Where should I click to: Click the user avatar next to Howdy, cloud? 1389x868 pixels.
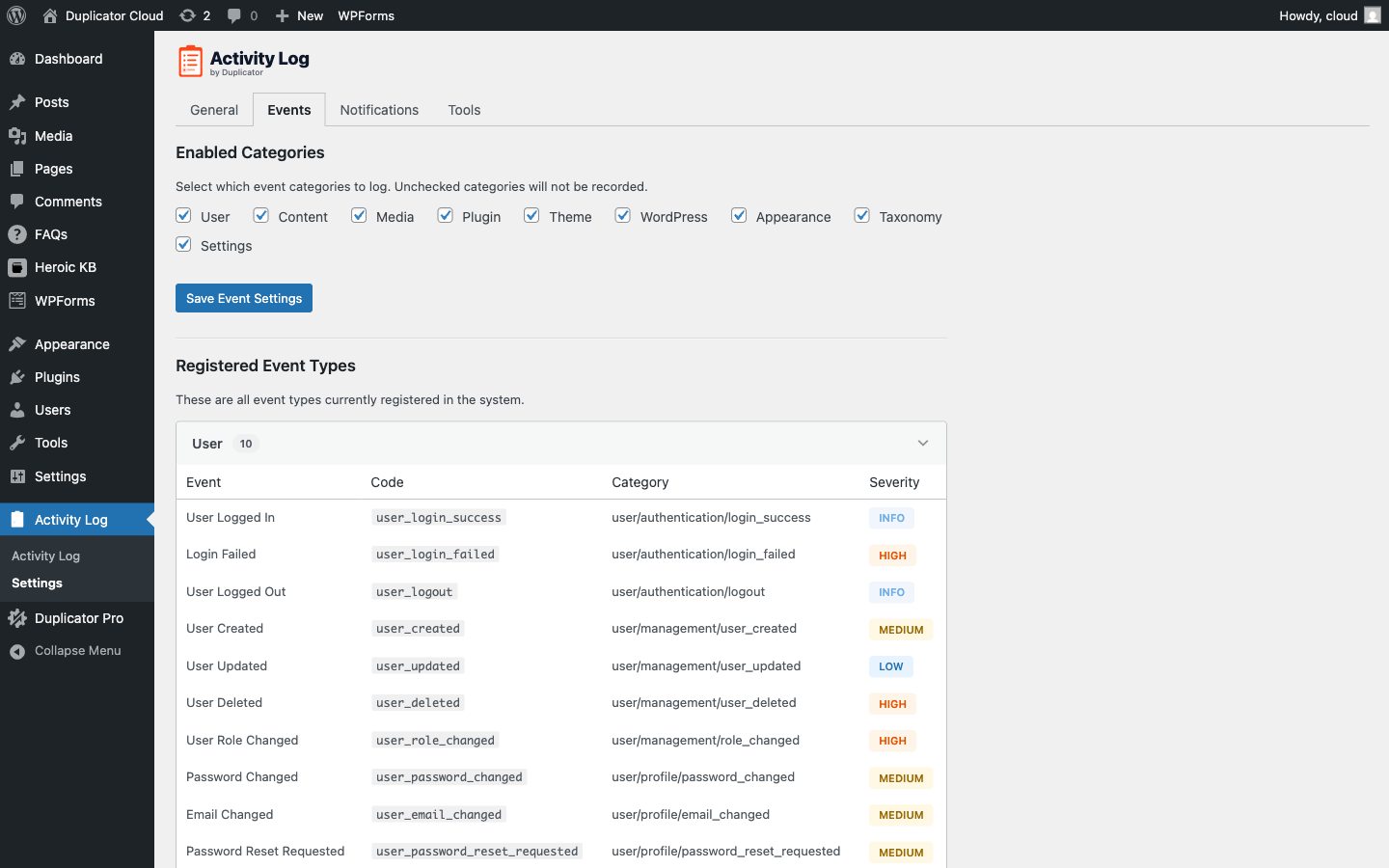point(1373,15)
